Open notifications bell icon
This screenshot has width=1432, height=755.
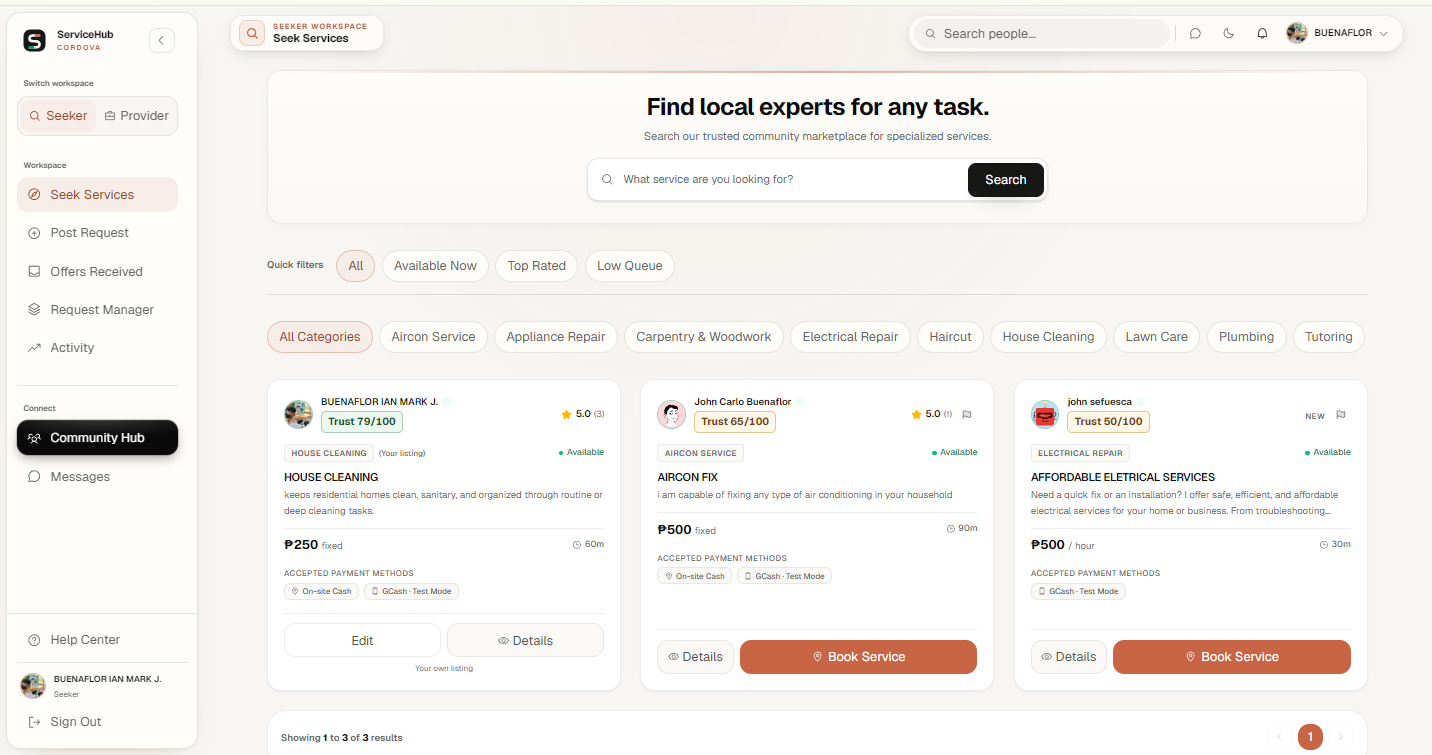1262,33
